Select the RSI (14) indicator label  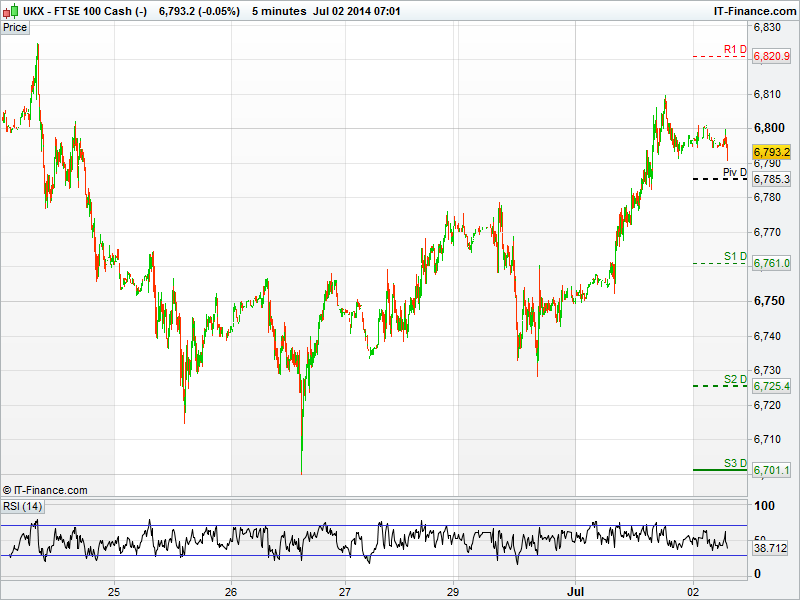(x=22, y=506)
